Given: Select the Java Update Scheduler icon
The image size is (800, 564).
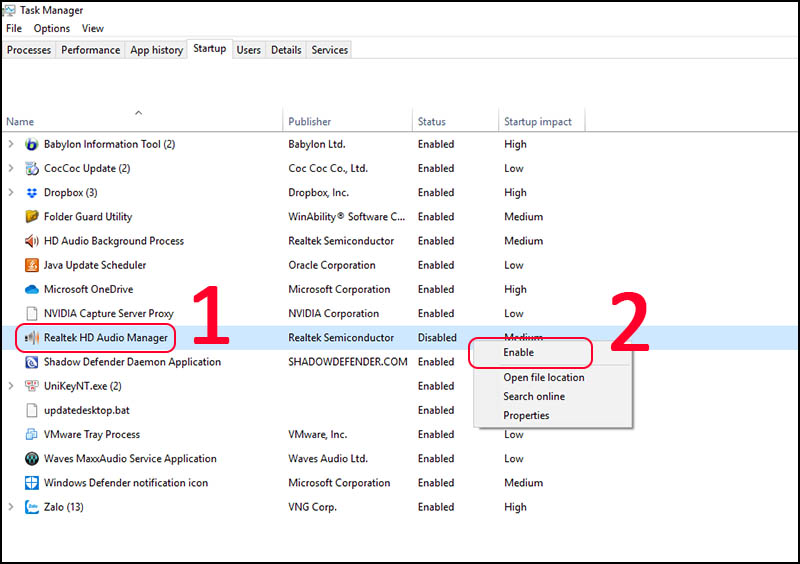Looking at the screenshot, I should (x=32, y=265).
